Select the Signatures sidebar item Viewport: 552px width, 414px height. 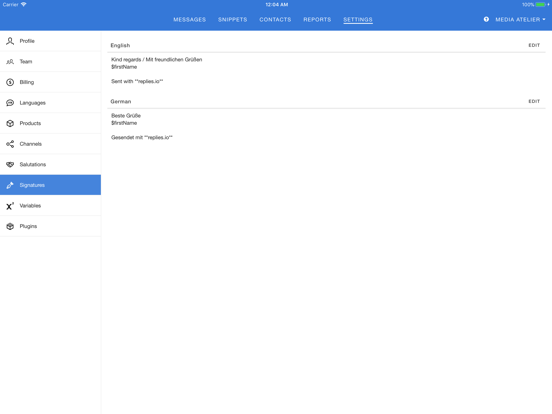coord(50,185)
